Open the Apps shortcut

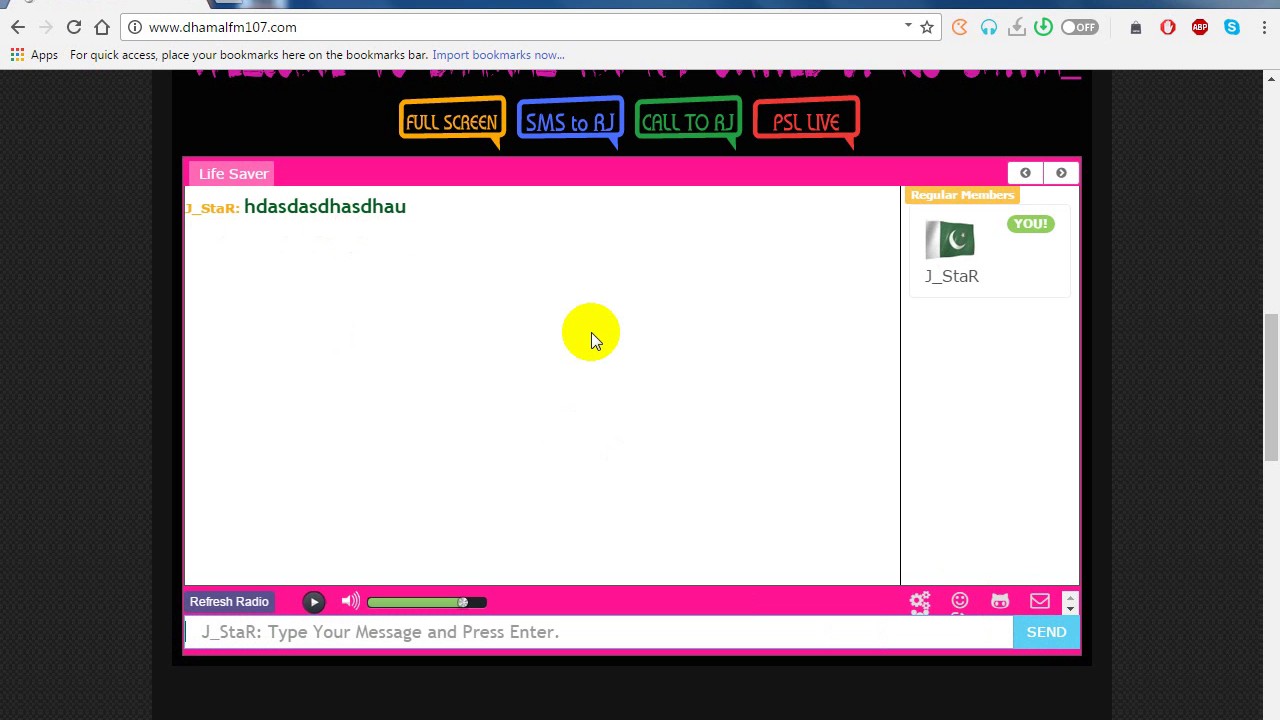point(34,55)
